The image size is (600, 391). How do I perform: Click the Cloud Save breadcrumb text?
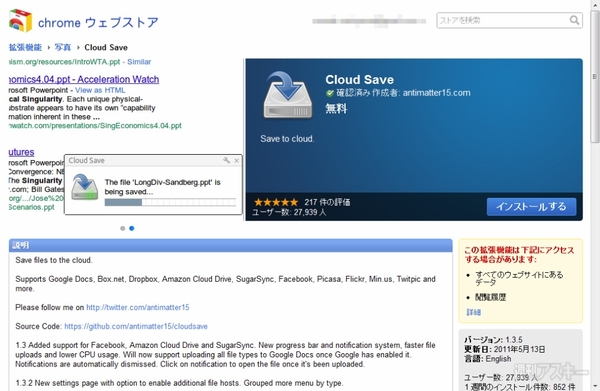(106, 47)
